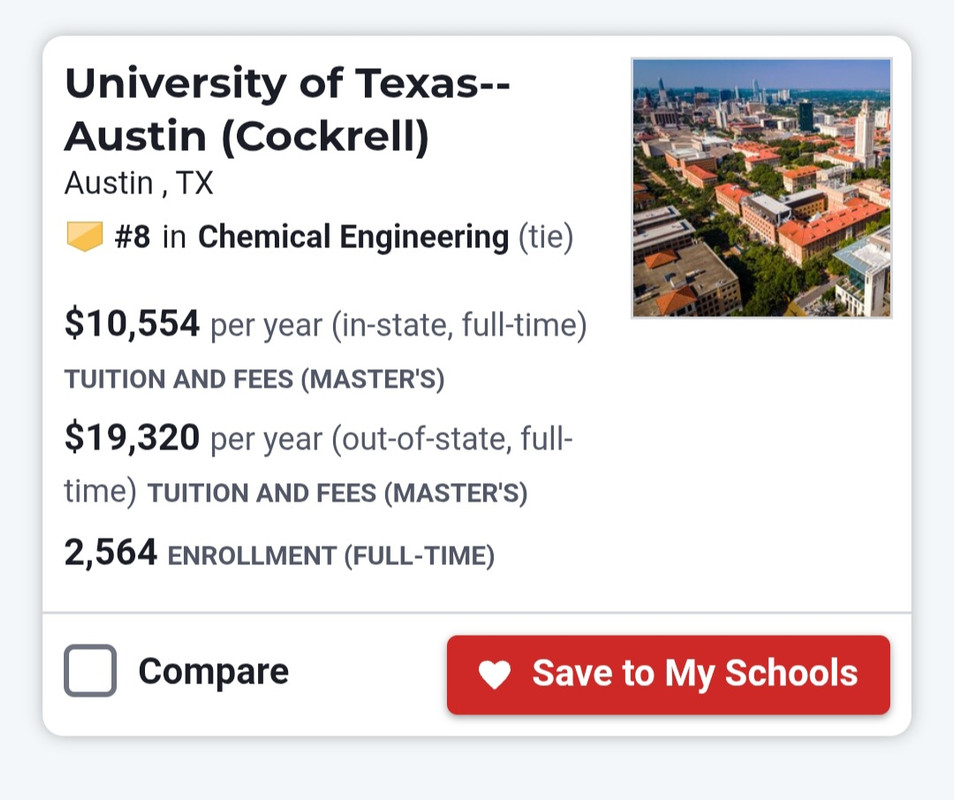
Task: Open the campus aerial photo thumbnail
Action: click(x=762, y=188)
